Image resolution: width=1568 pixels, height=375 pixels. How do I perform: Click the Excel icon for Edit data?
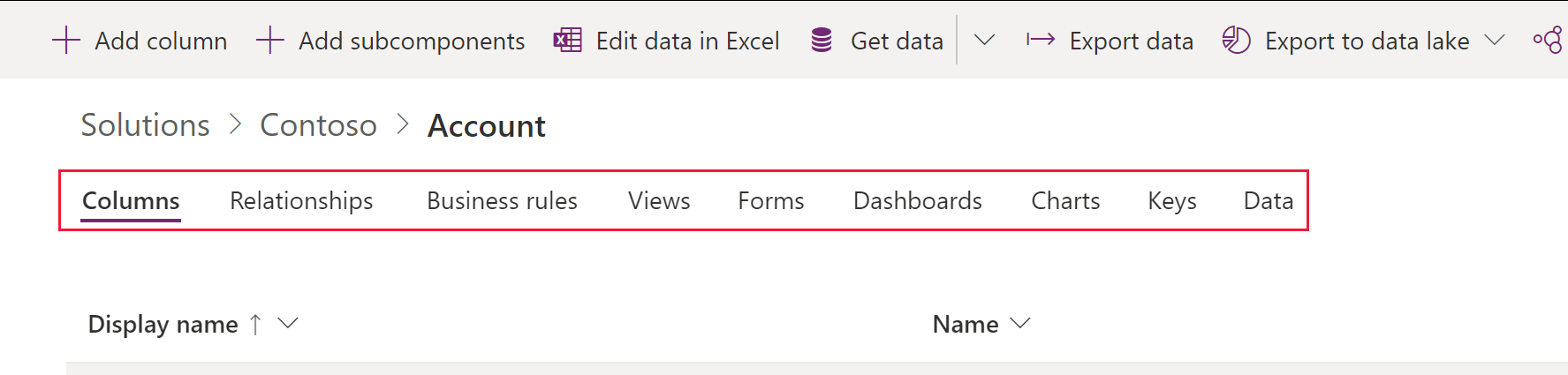(567, 41)
